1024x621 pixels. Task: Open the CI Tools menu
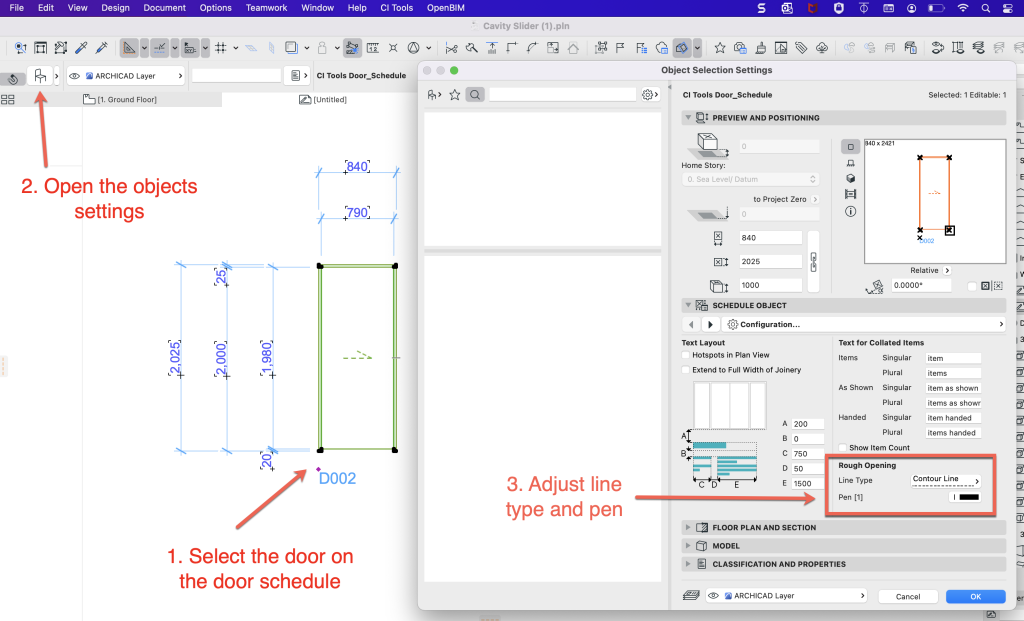(396, 8)
